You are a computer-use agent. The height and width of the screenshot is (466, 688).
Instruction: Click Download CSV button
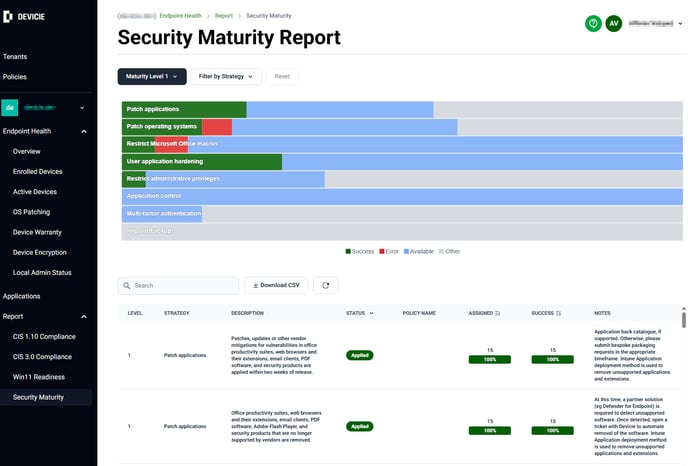tap(276, 285)
